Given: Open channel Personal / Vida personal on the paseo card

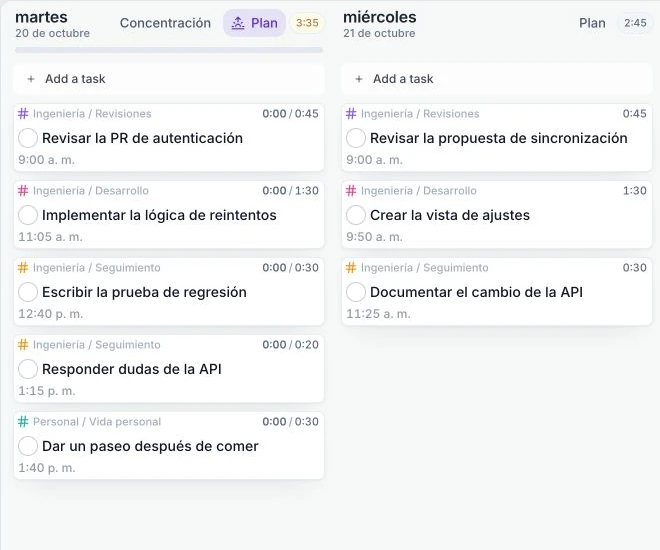Looking at the screenshot, I should tap(97, 422).
